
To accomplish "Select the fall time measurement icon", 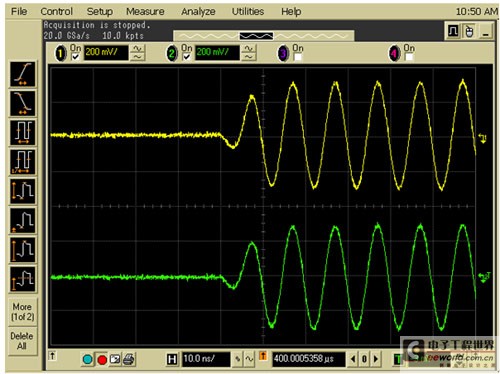I will (23, 103).
